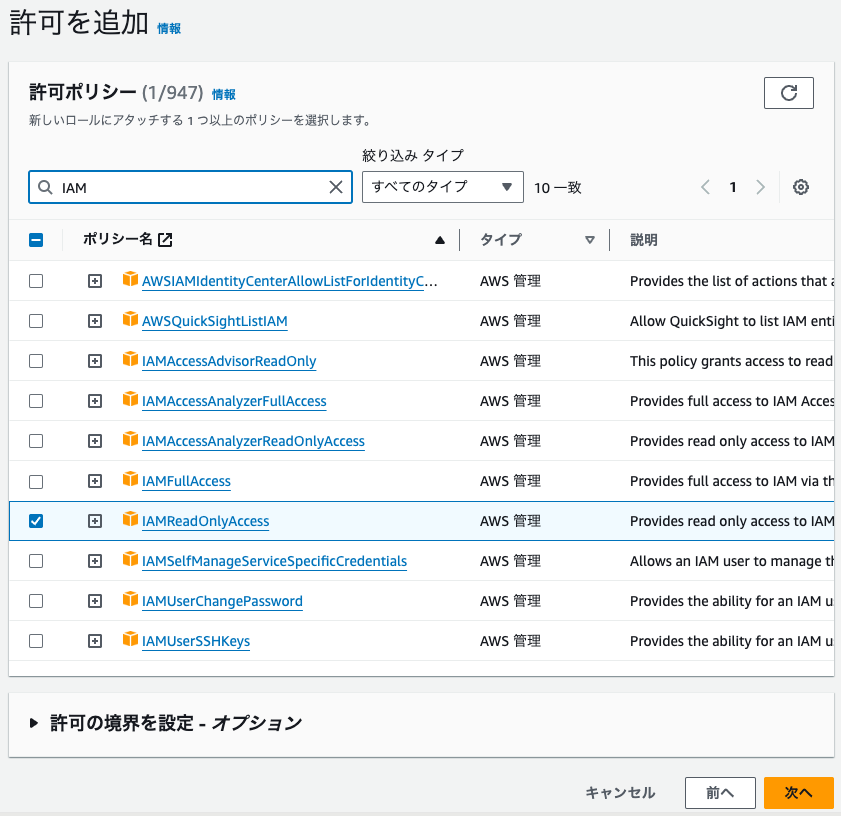
Task: Open the IAMSelfManageServiceSpecificCredentials policy link
Action: 274,561
